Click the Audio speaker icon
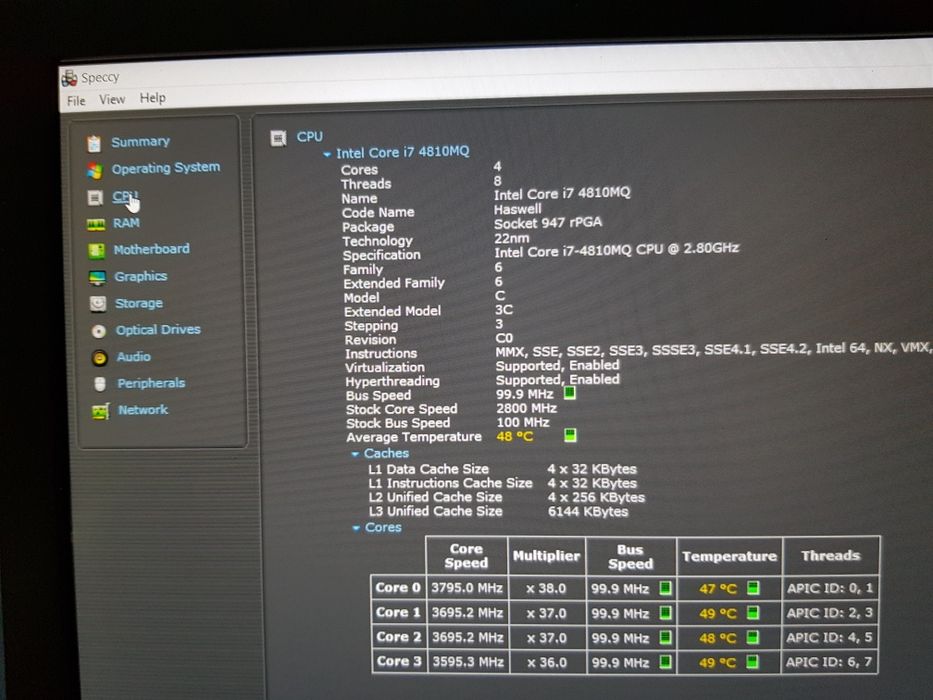 point(99,358)
